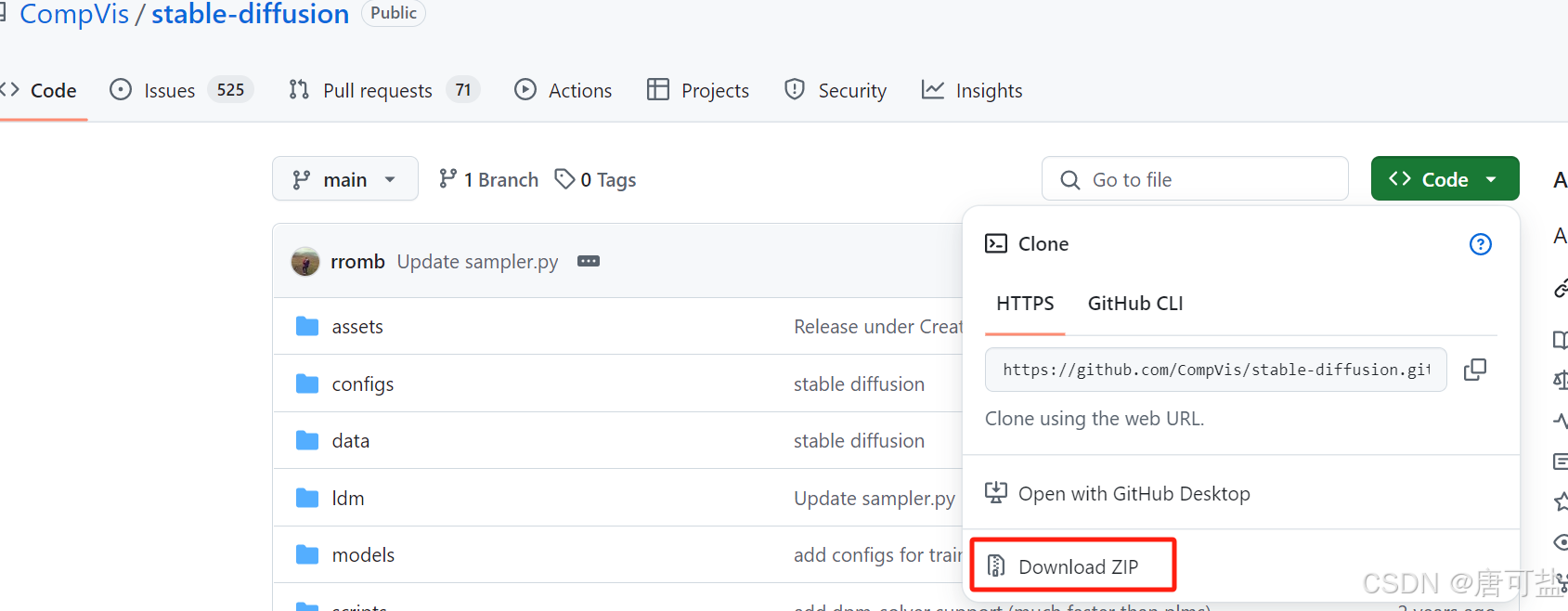Open the data folder
This screenshot has width=1568, height=611.
pos(351,441)
